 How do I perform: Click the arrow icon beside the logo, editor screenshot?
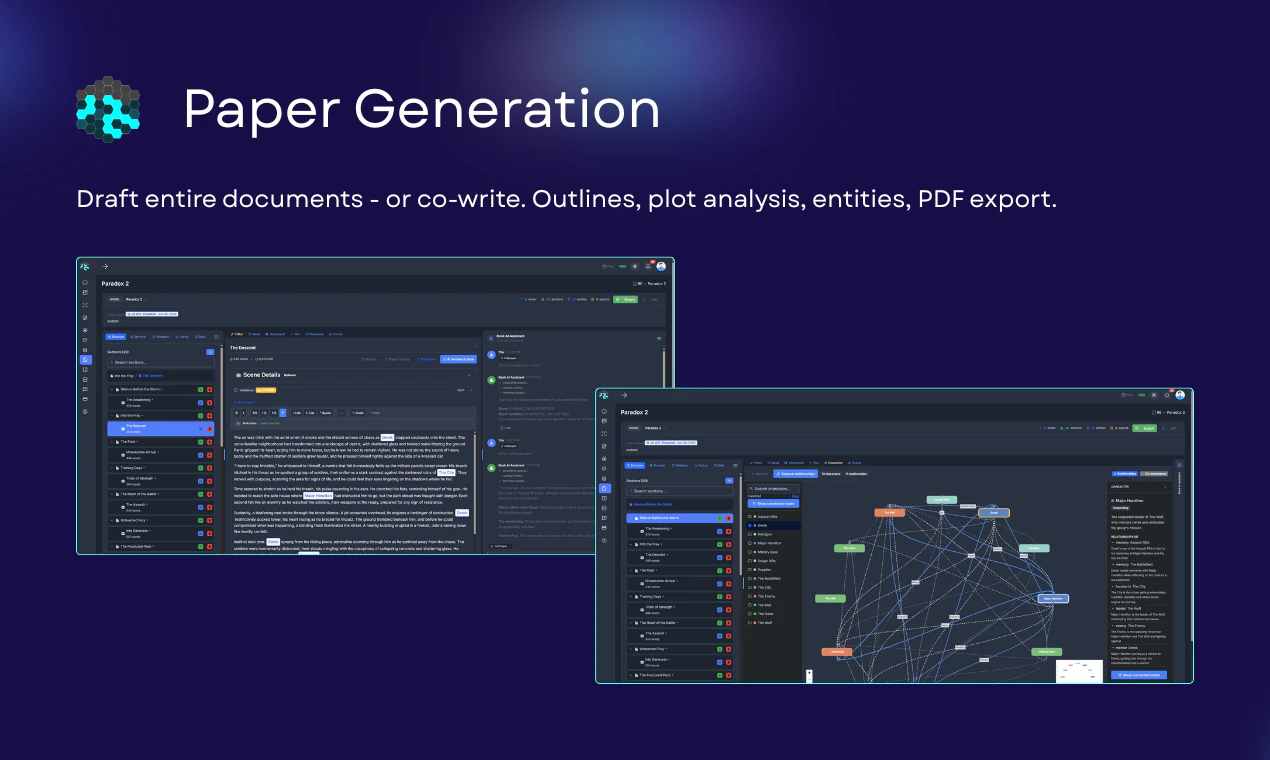pyautogui.click(x=105, y=266)
